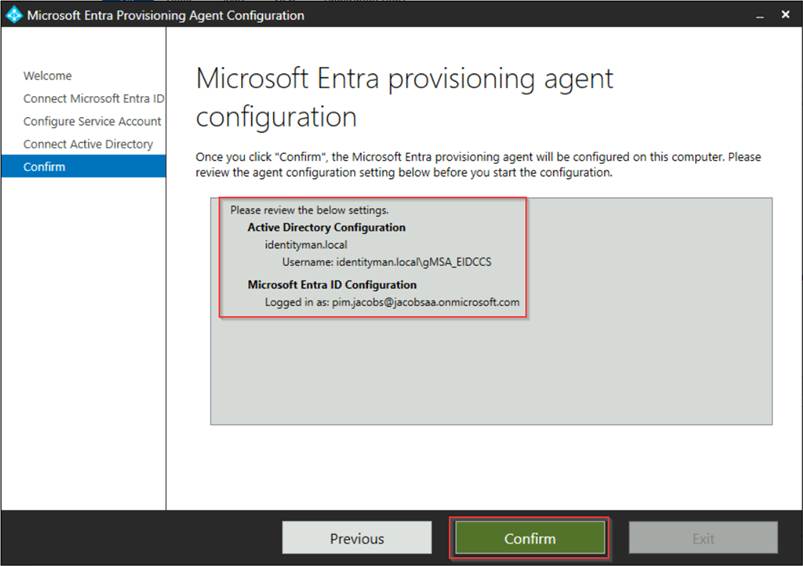The image size is (803, 566).
Task: Click the provisioning agent configuration page heading
Action: [404, 97]
